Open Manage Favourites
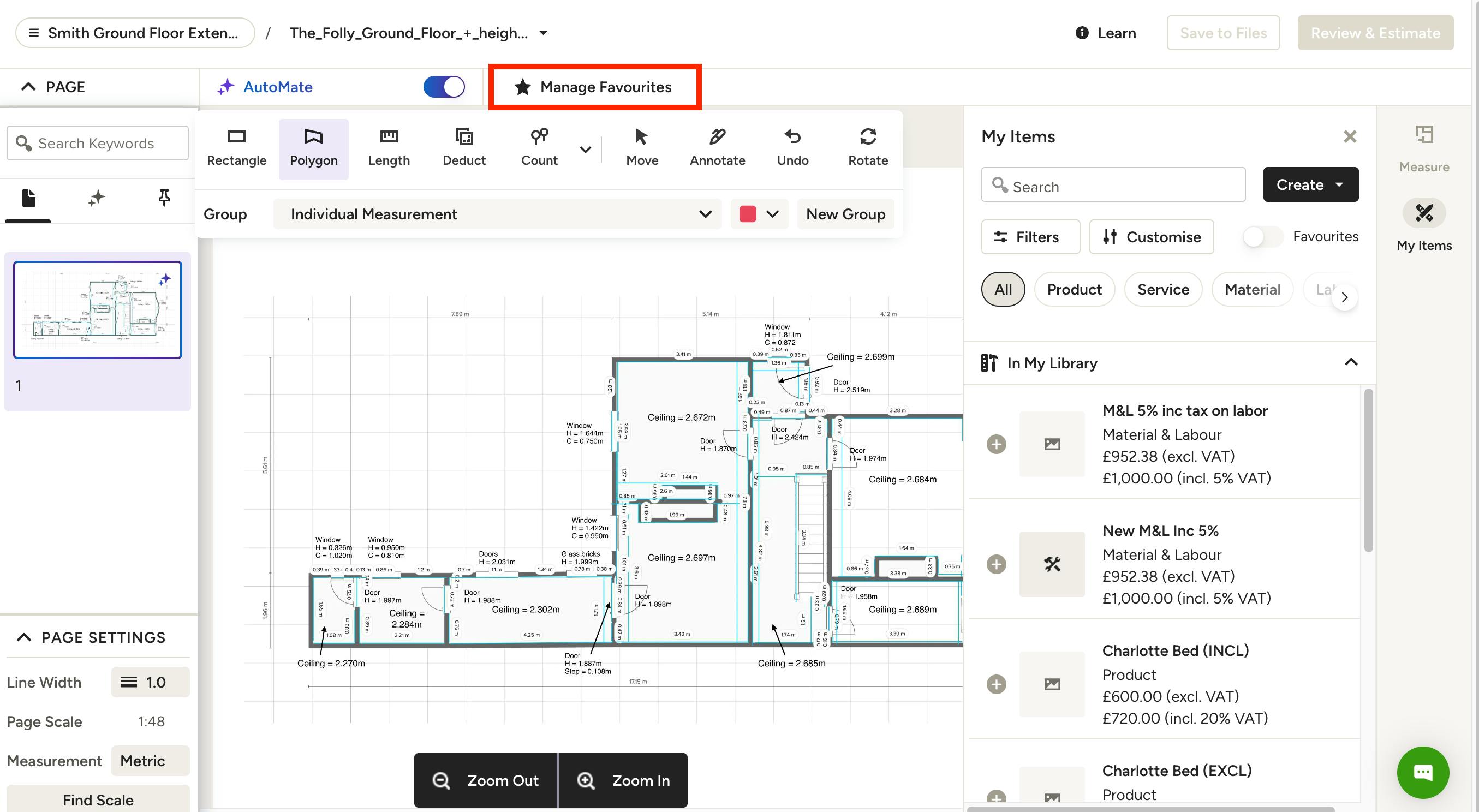The width and height of the screenshot is (1479, 812). [595, 87]
